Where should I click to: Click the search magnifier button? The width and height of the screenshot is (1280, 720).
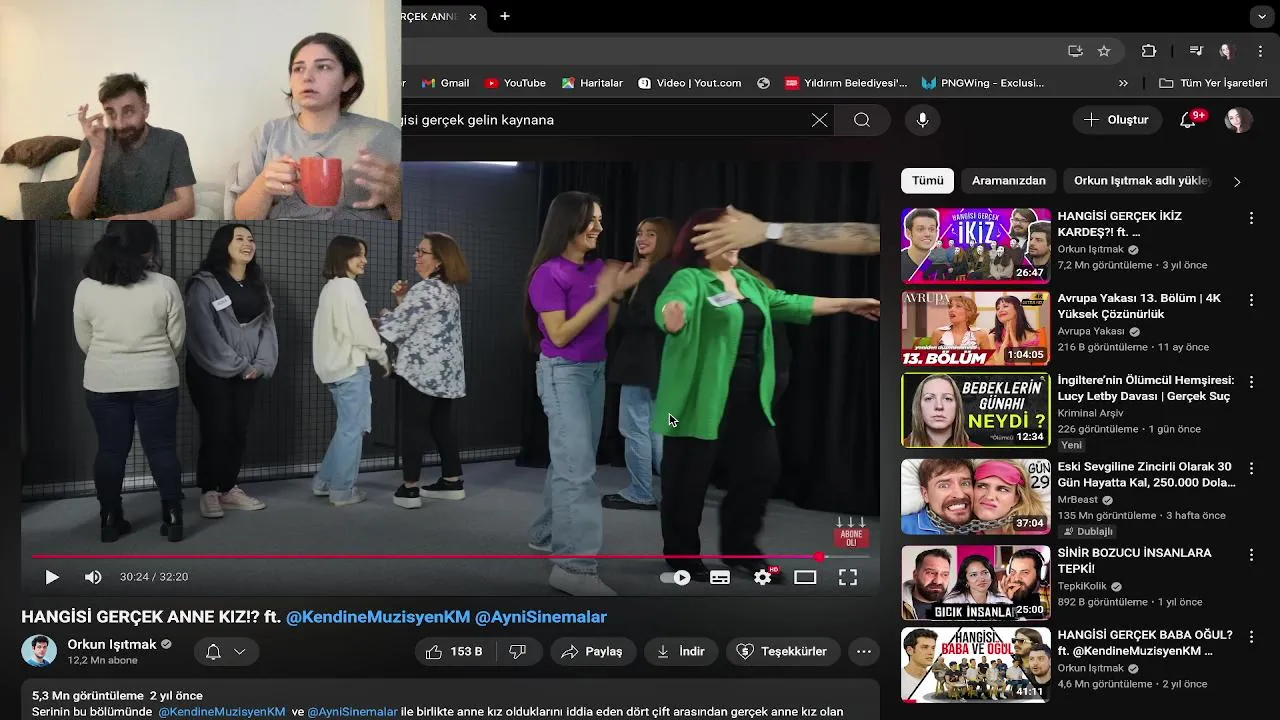tap(862, 120)
